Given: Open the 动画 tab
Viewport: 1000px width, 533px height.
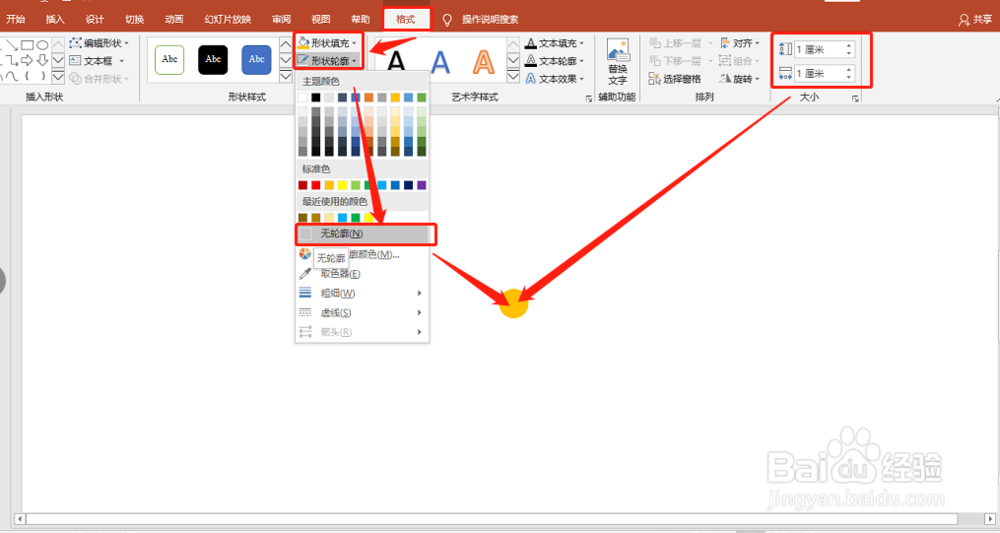Looking at the screenshot, I should (x=174, y=19).
